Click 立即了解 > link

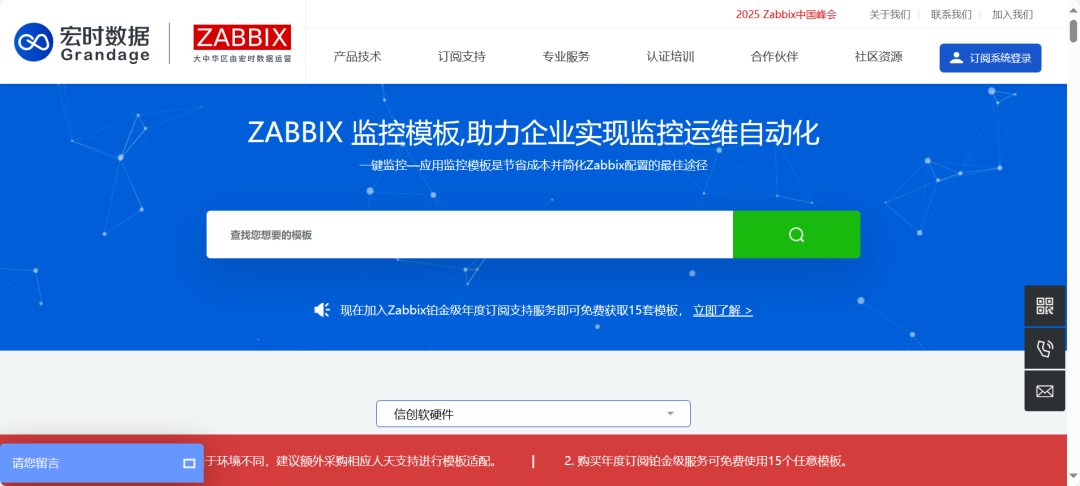[723, 310]
